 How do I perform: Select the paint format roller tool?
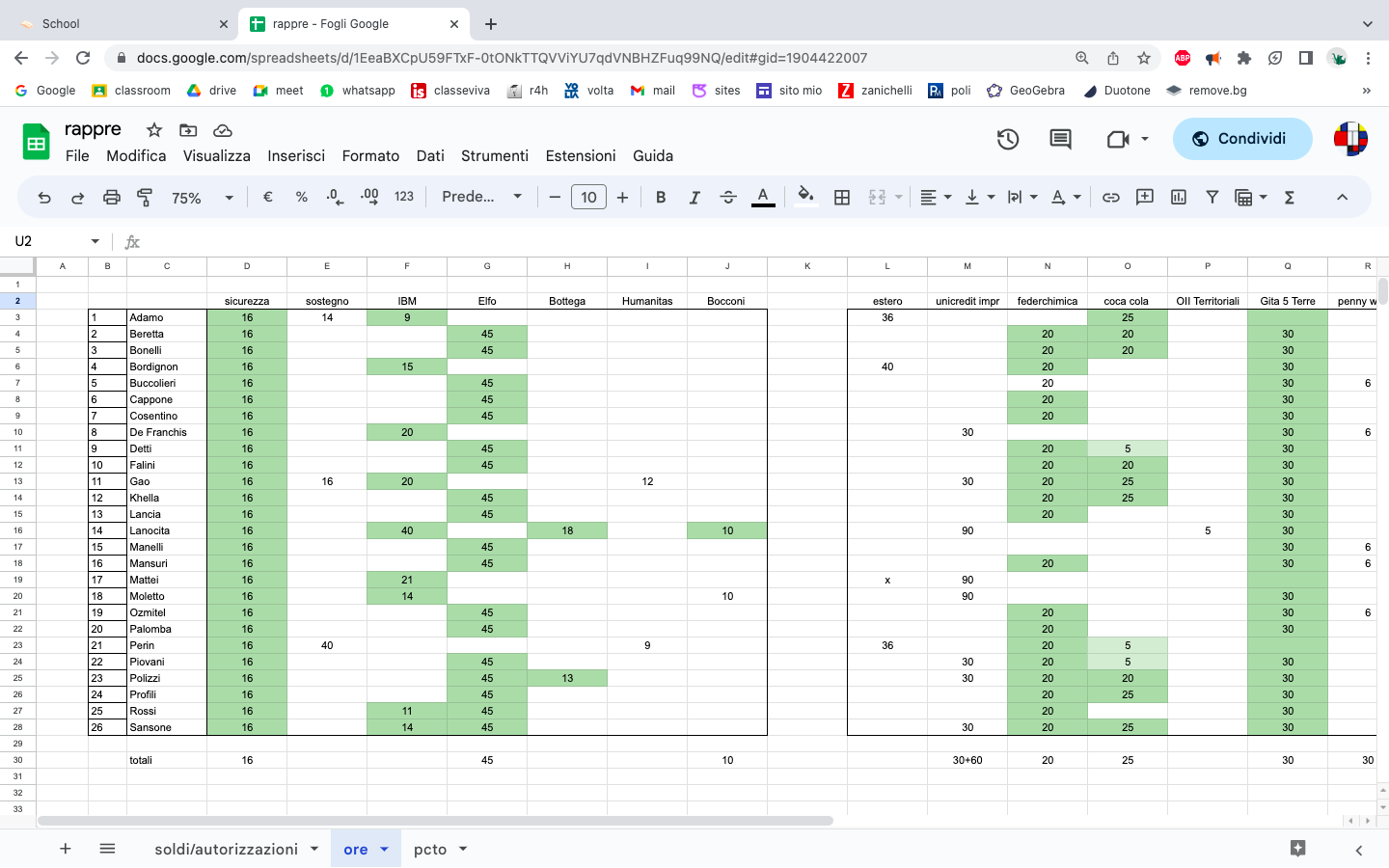click(145, 198)
